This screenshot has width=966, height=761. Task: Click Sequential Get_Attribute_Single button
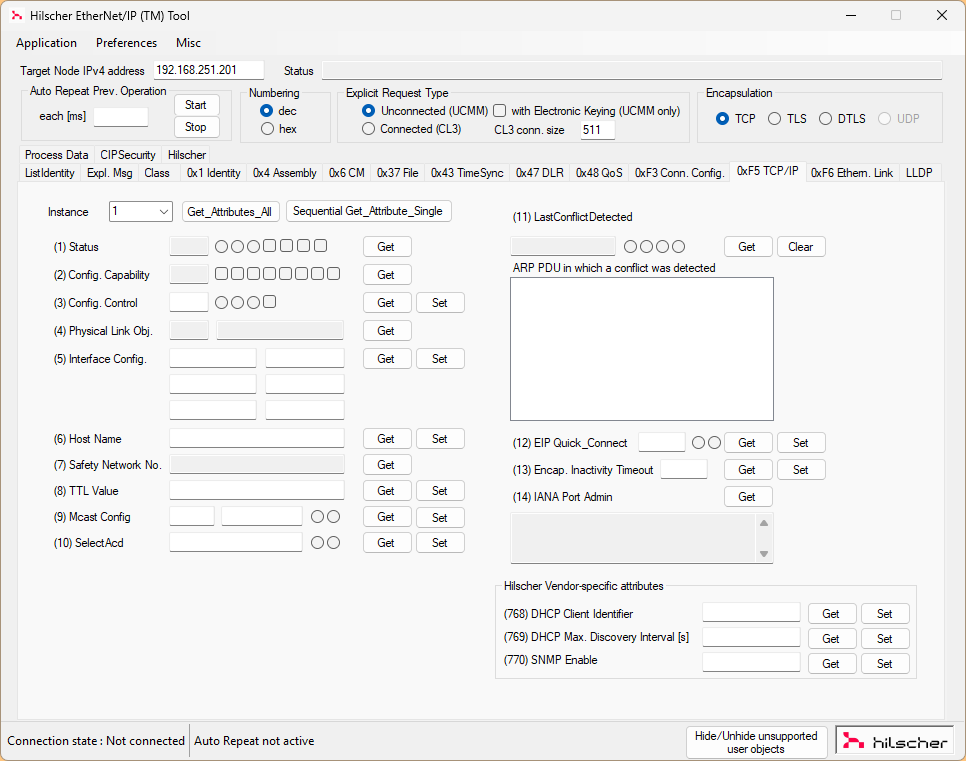click(368, 211)
